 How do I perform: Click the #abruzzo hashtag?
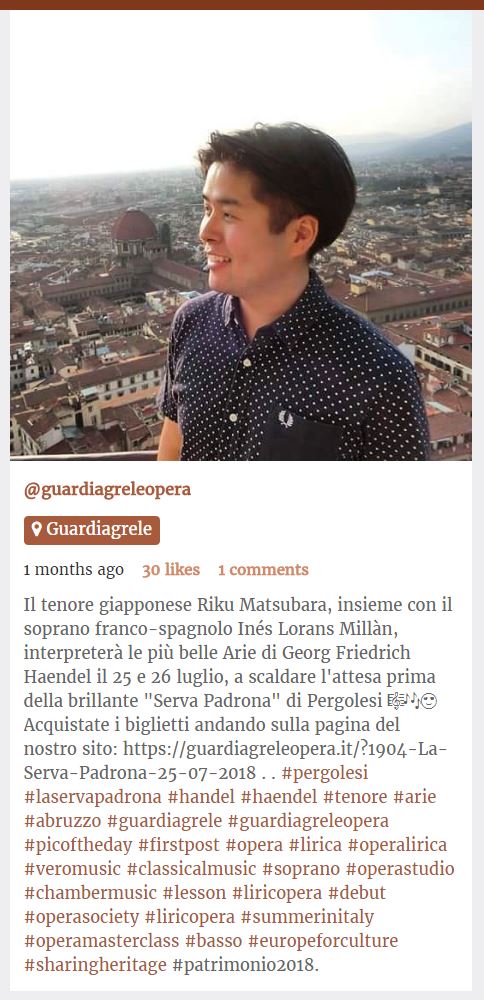click(62, 821)
